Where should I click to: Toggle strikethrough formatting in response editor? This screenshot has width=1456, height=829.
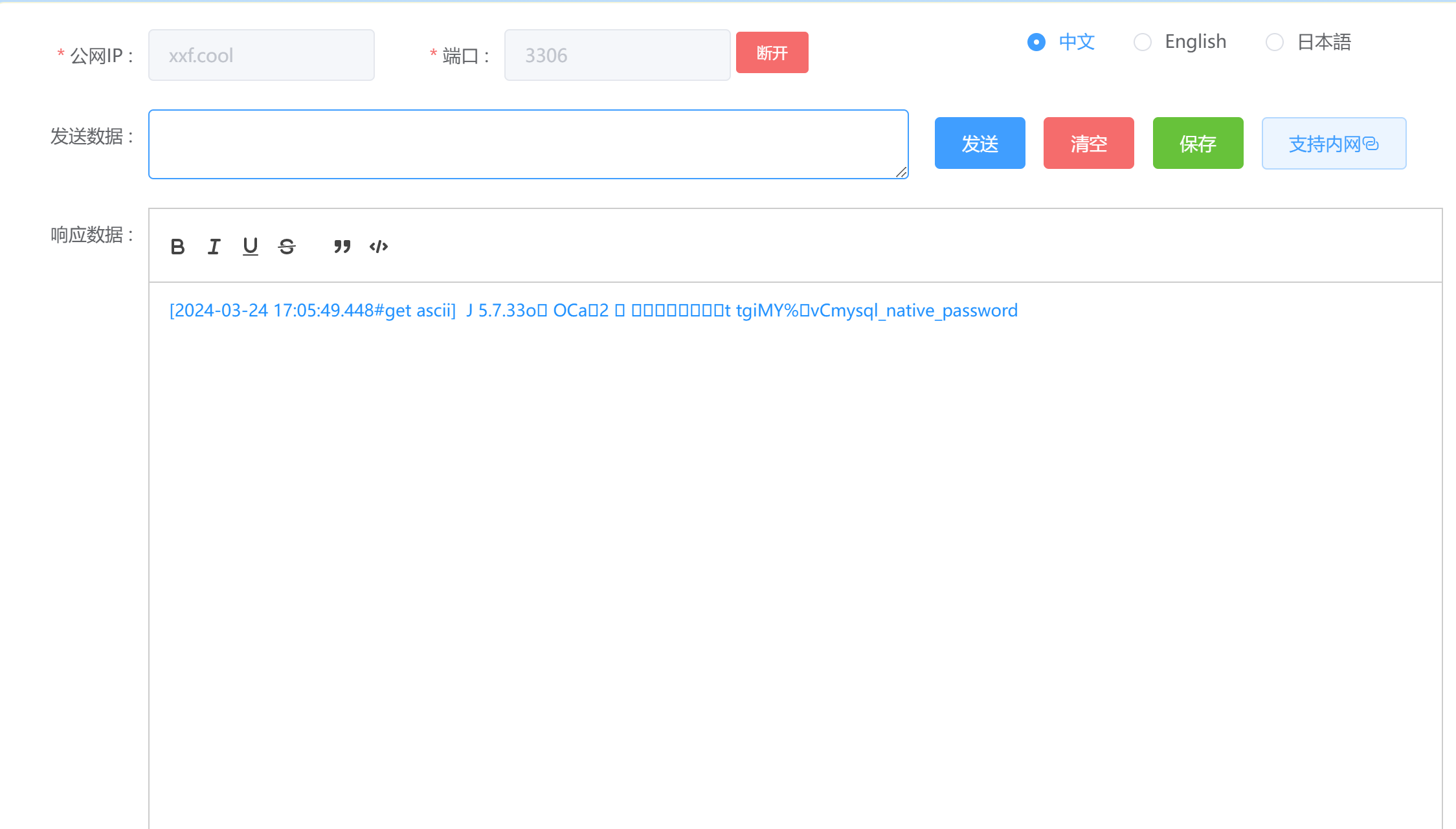pos(287,247)
